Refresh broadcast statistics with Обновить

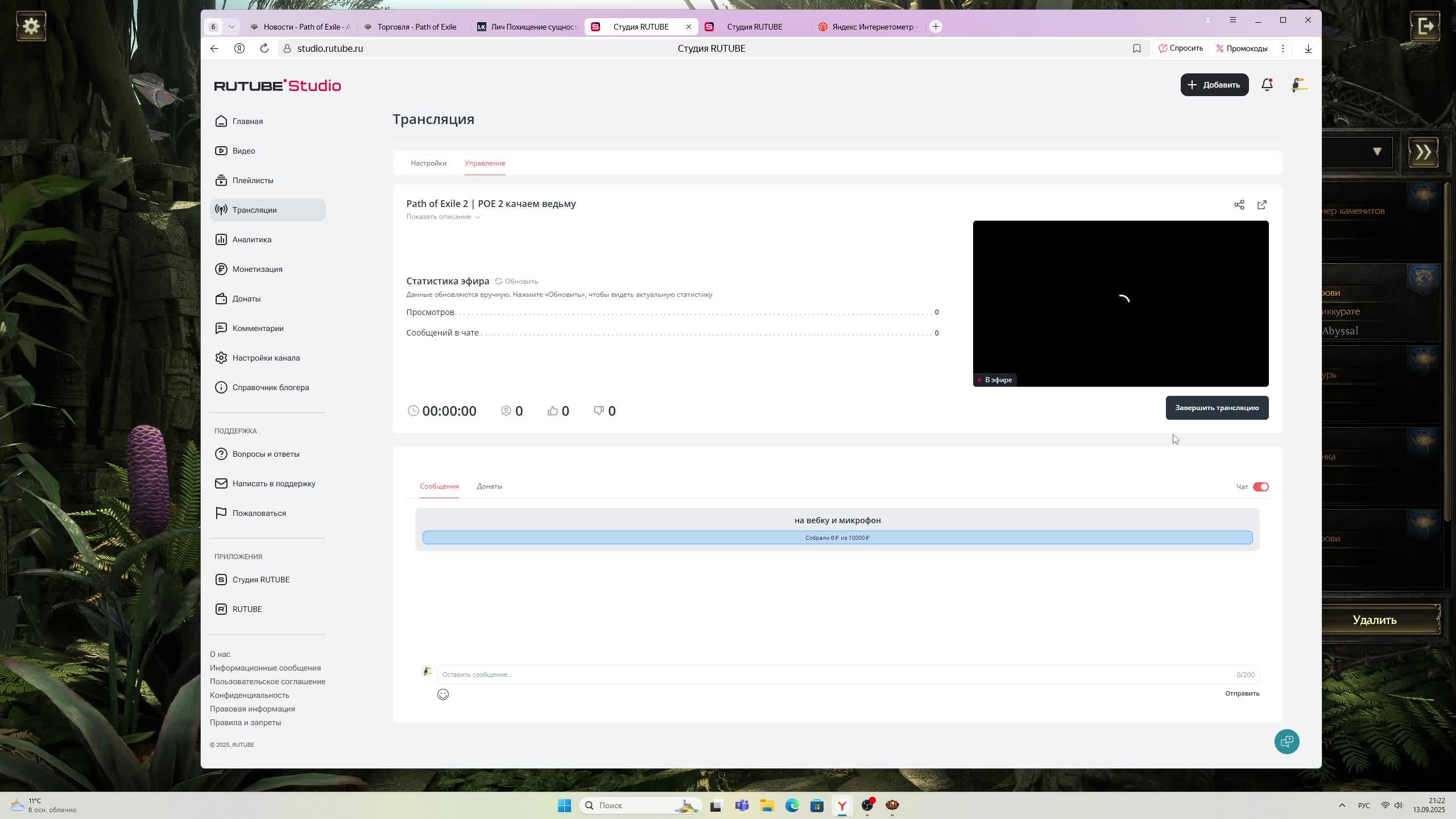[516, 282]
